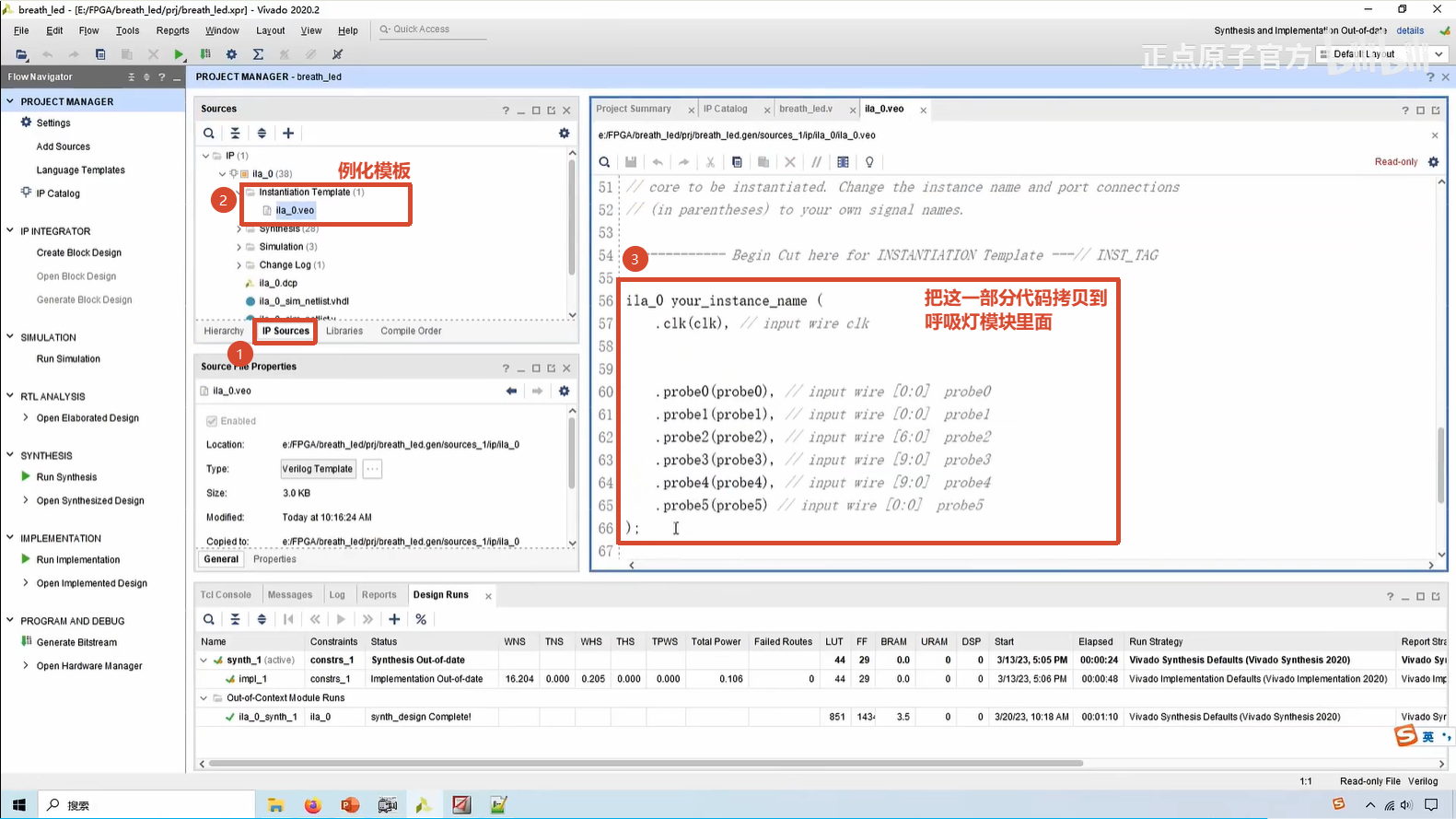The image size is (1456, 819).
Task: Open the text editor settings gear
Action: [x=1433, y=162]
